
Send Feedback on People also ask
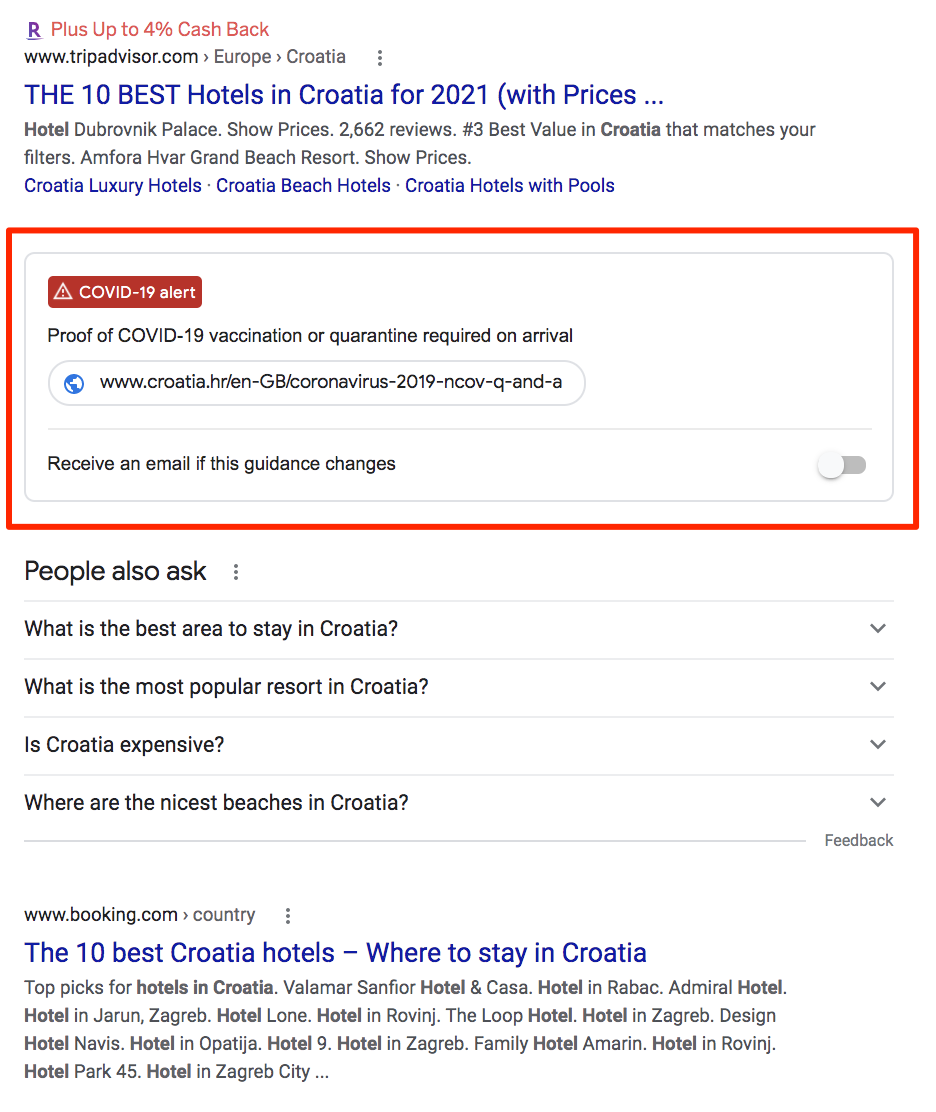pyautogui.click(x=858, y=840)
